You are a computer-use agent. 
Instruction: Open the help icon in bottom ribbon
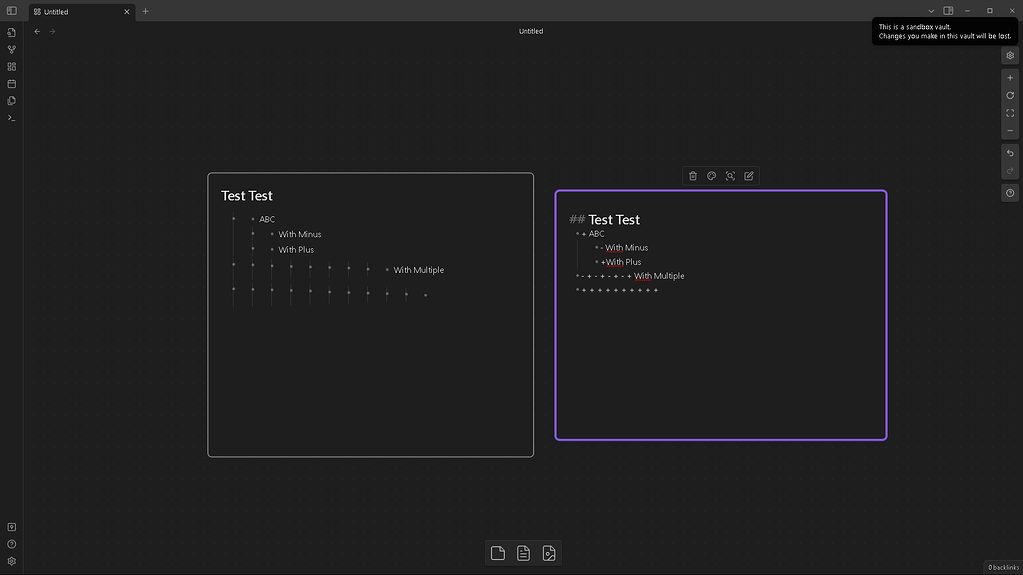(12, 544)
